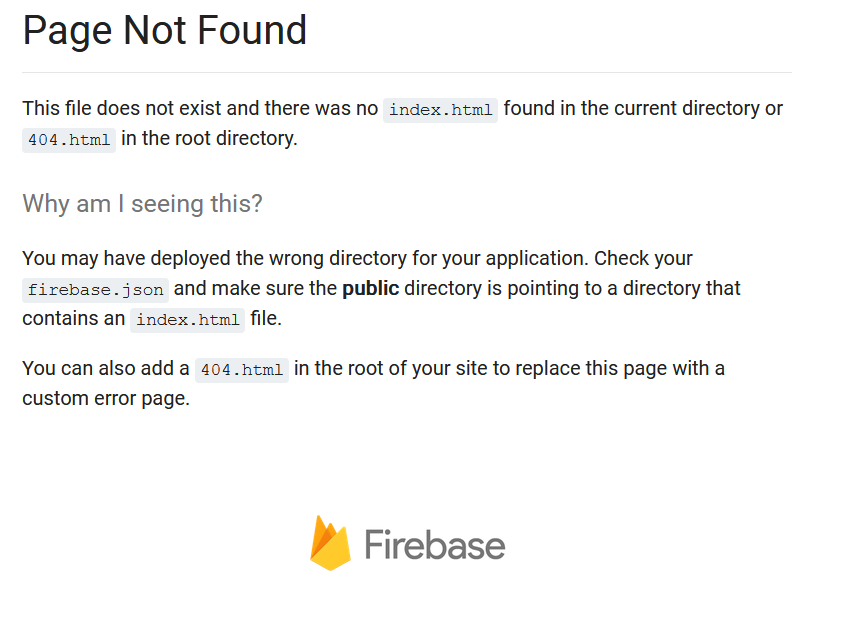Click the text 'This file does not exist'
857x628 pixels.
coord(122,108)
